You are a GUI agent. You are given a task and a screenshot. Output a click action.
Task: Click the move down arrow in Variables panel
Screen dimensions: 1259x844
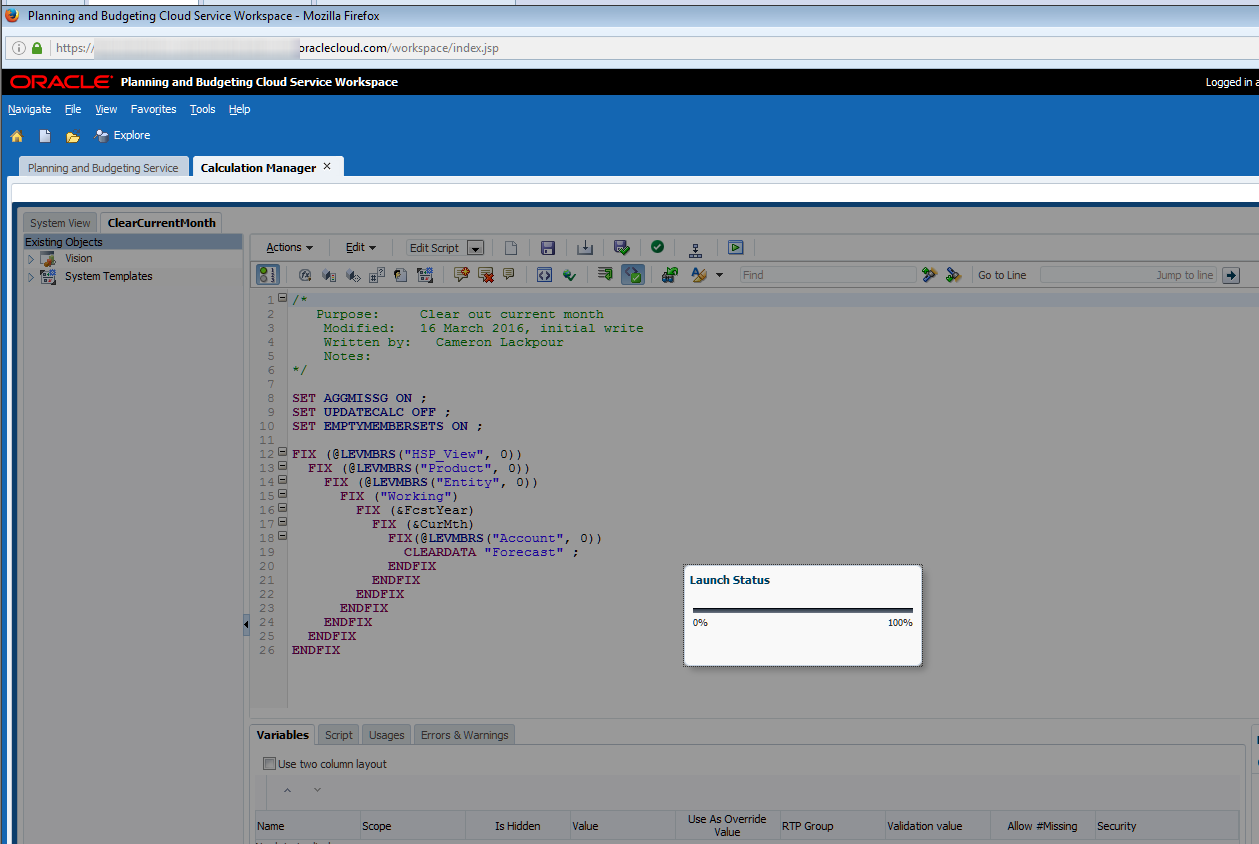pyautogui.click(x=318, y=790)
